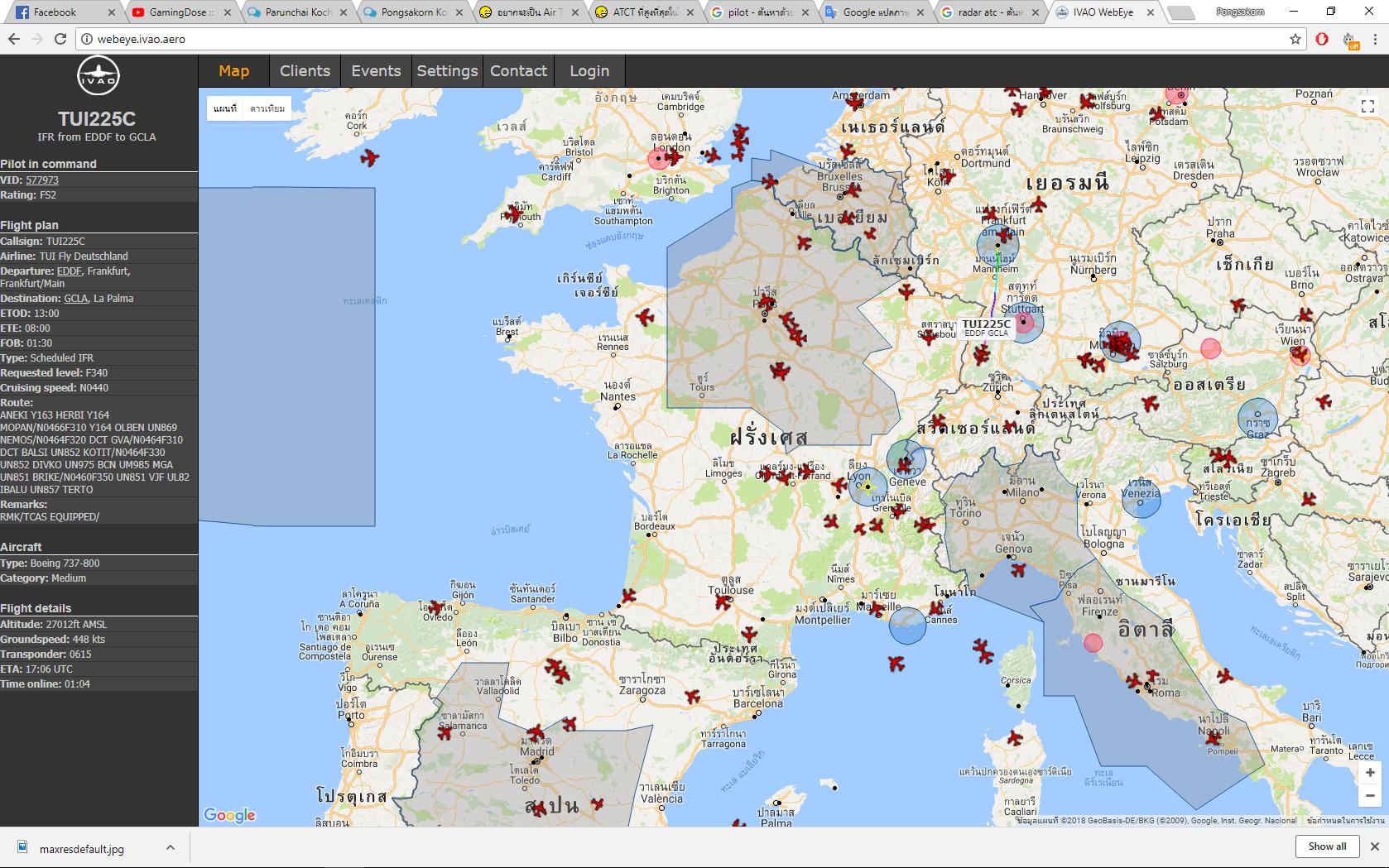Expand the maxresdefault.jpg download options chevron
Image resolution: width=1389 pixels, height=868 pixels.
pos(170,847)
